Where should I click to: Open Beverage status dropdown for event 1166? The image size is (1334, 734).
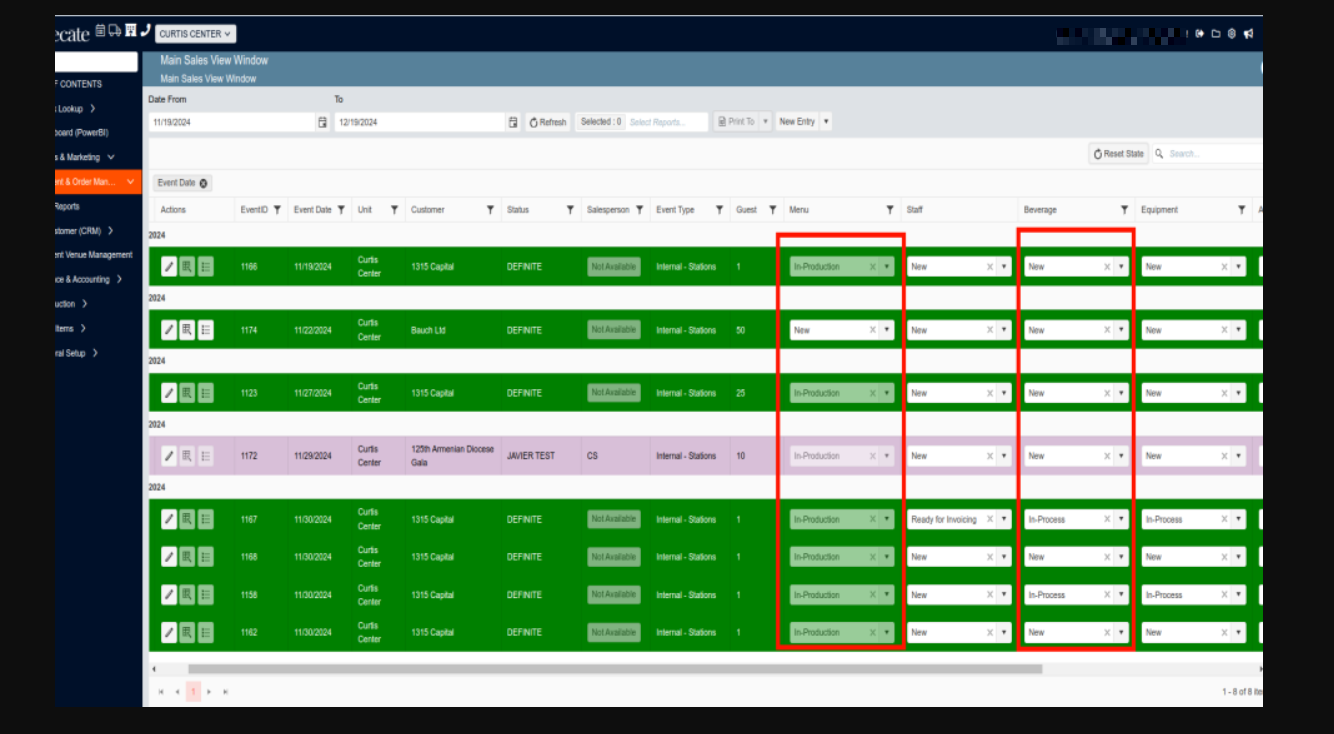coord(1121,267)
